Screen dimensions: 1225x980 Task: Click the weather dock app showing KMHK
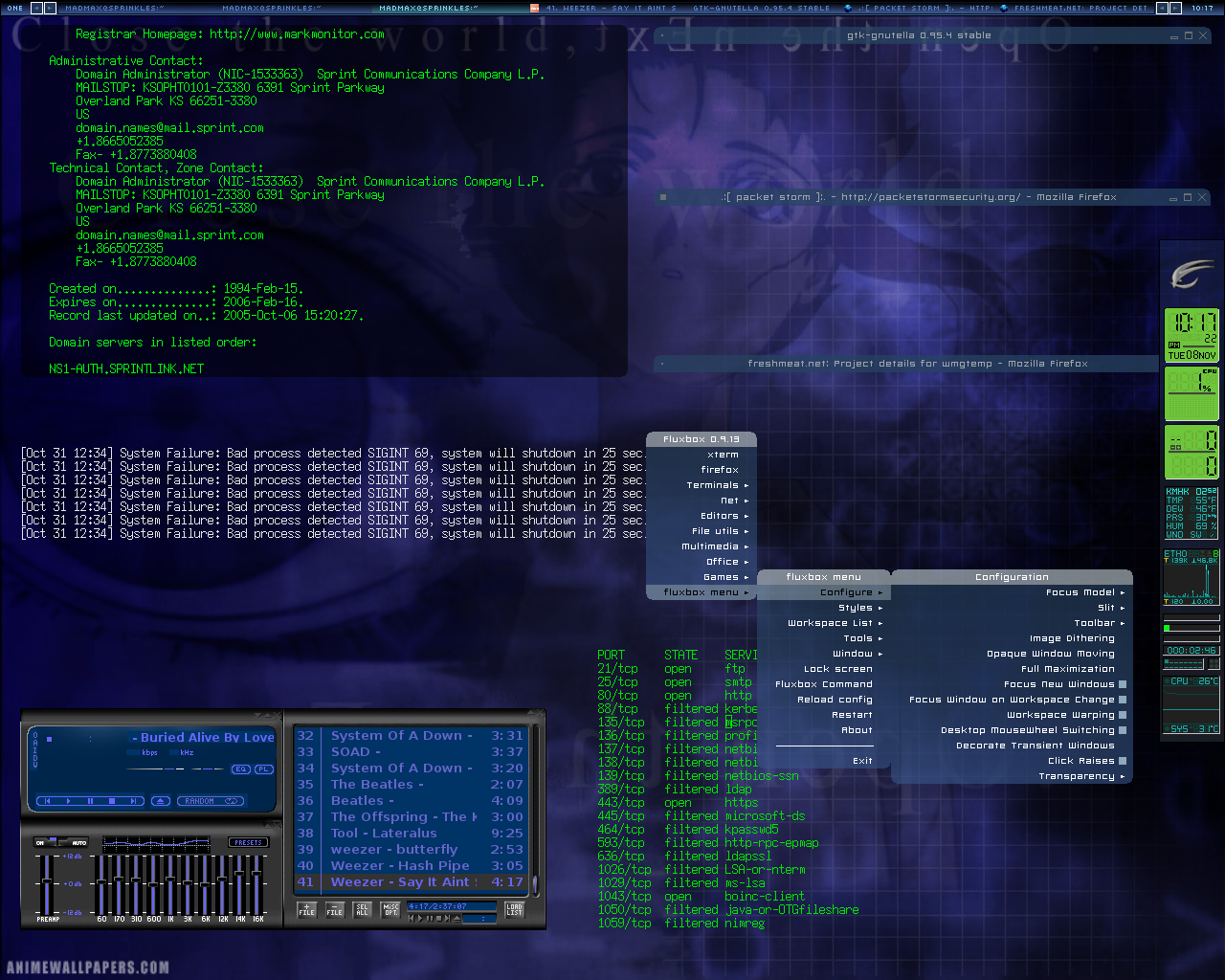point(1192,513)
